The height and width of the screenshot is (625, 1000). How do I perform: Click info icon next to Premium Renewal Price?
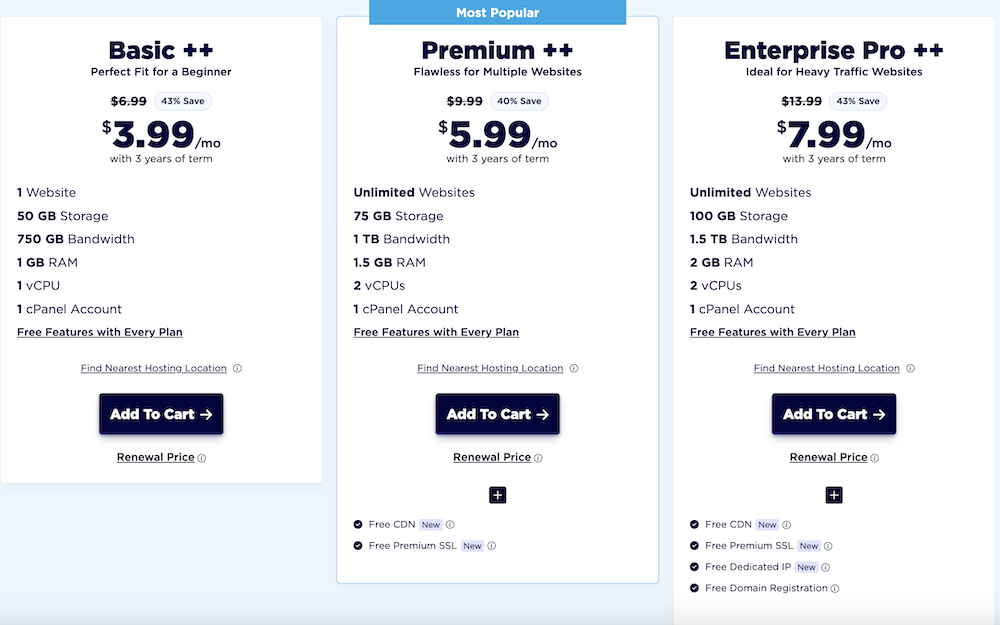tap(538, 458)
